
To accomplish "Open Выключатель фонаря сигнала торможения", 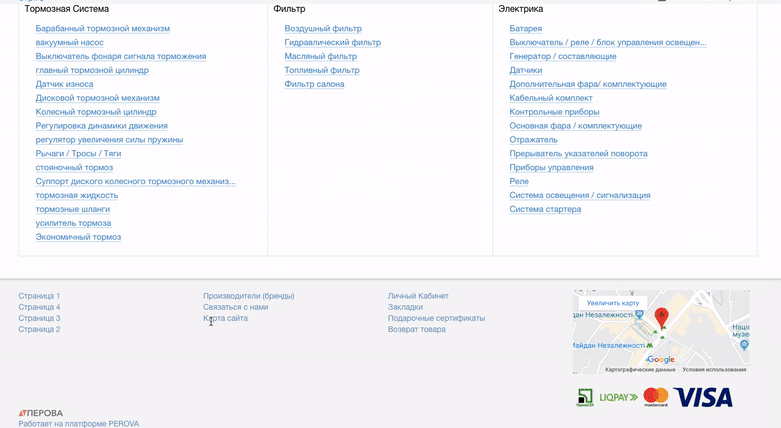I will (121, 56).
